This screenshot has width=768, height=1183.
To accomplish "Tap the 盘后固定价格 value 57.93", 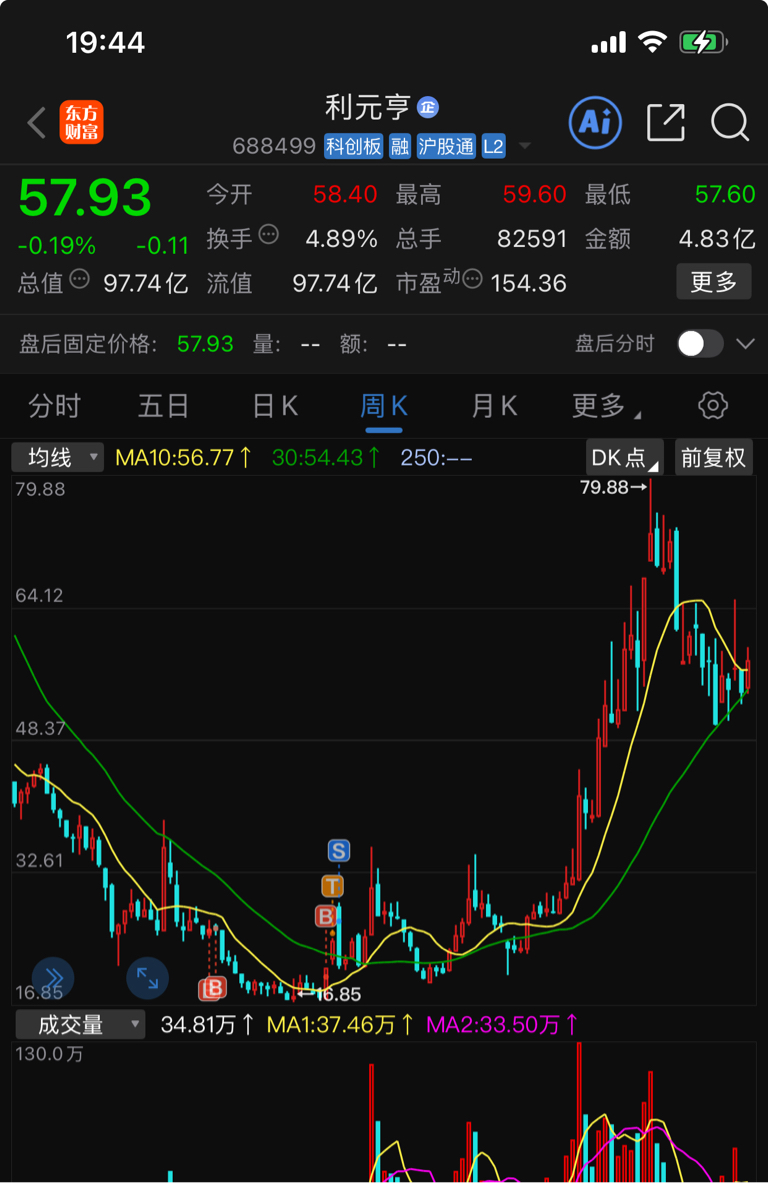I will pos(205,344).
